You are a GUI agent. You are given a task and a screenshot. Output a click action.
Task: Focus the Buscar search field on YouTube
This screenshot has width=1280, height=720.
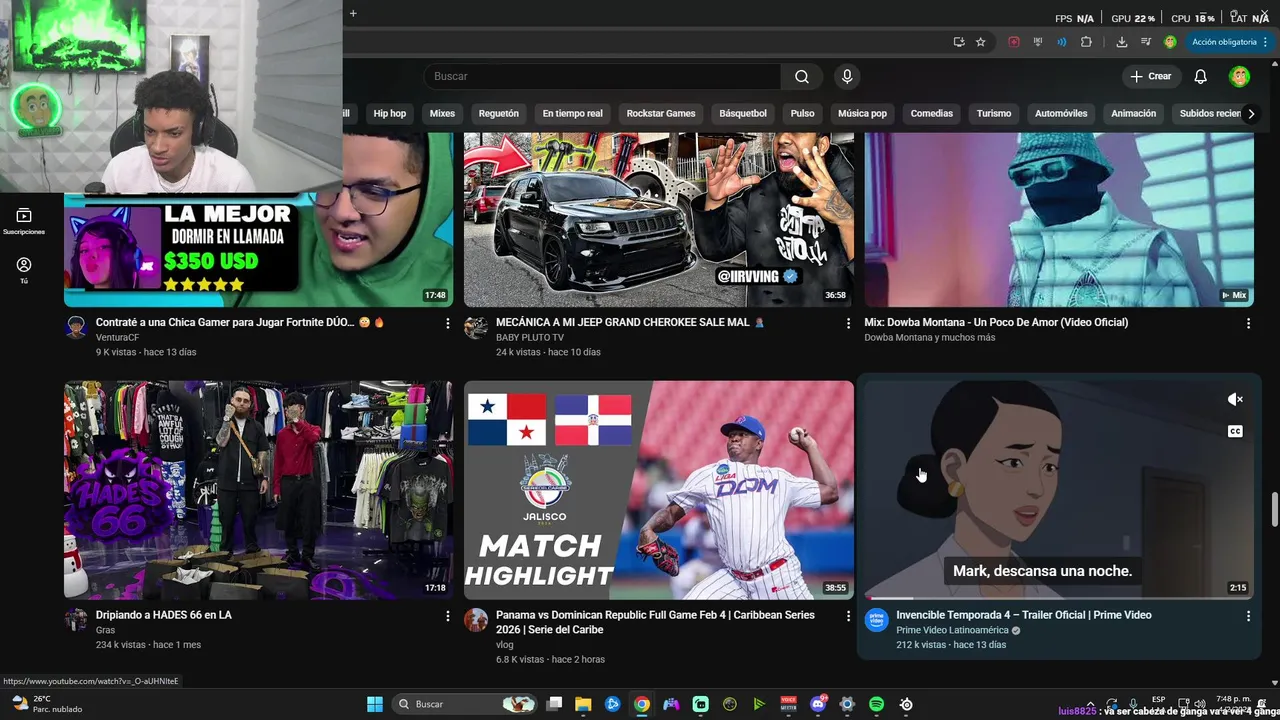602,77
